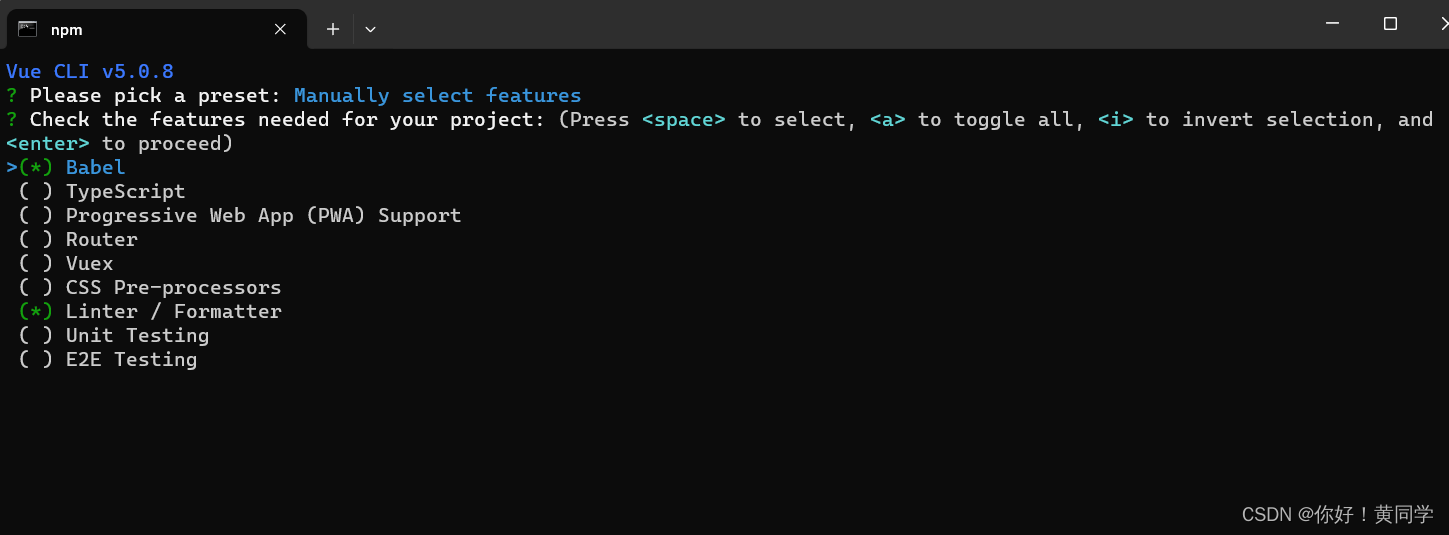The height and width of the screenshot is (535, 1449).
Task: Toggle the Router feature checkbox
Action: click(x=36, y=239)
